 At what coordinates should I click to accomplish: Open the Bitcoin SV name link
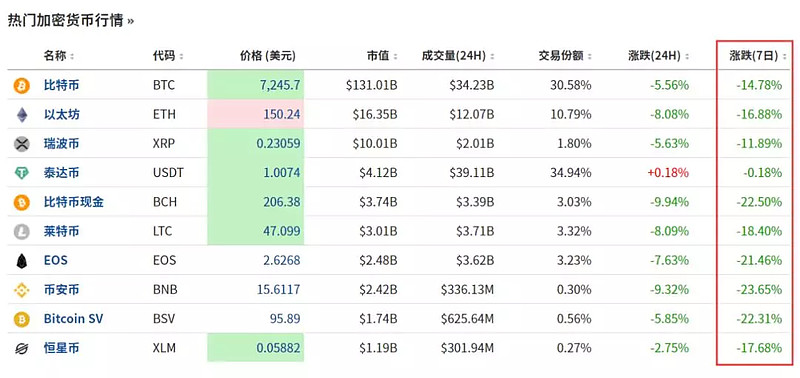(x=73, y=319)
